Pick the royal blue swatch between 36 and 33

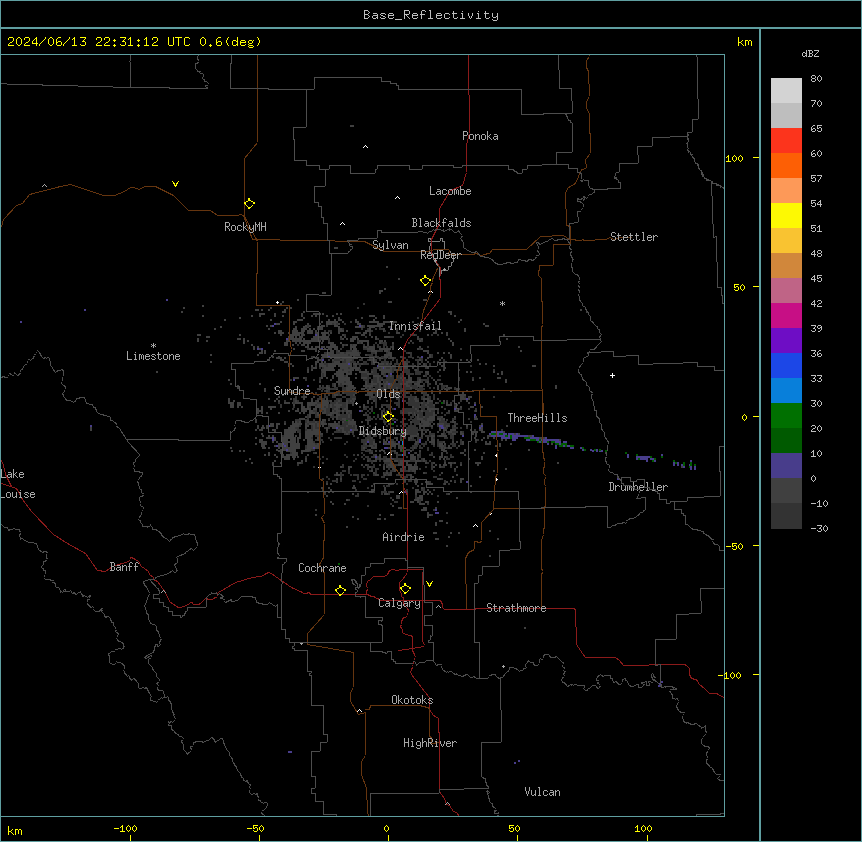click(786, 365)
